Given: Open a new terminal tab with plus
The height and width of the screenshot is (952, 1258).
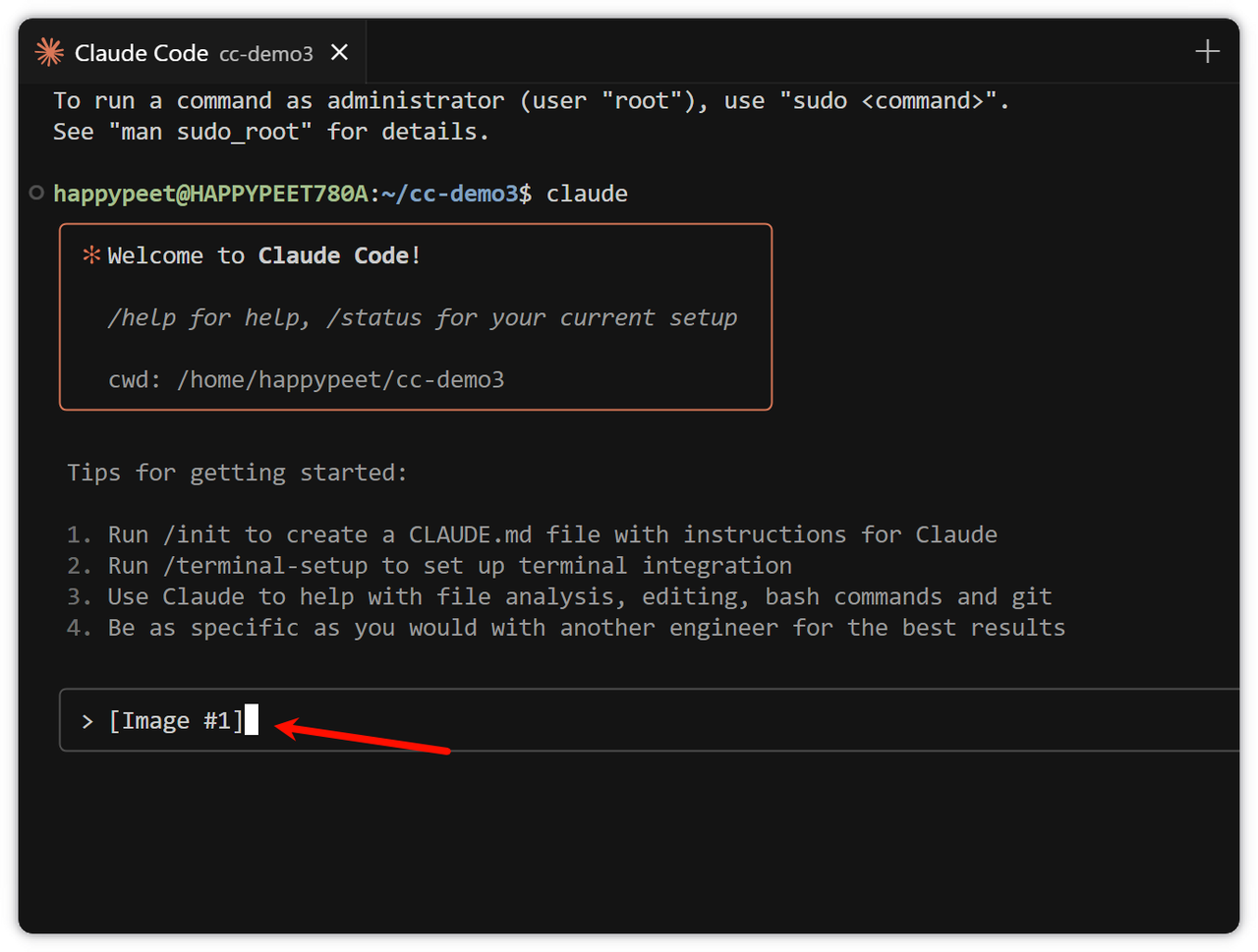Looking at the screenshot, I should pos(1207,52).
